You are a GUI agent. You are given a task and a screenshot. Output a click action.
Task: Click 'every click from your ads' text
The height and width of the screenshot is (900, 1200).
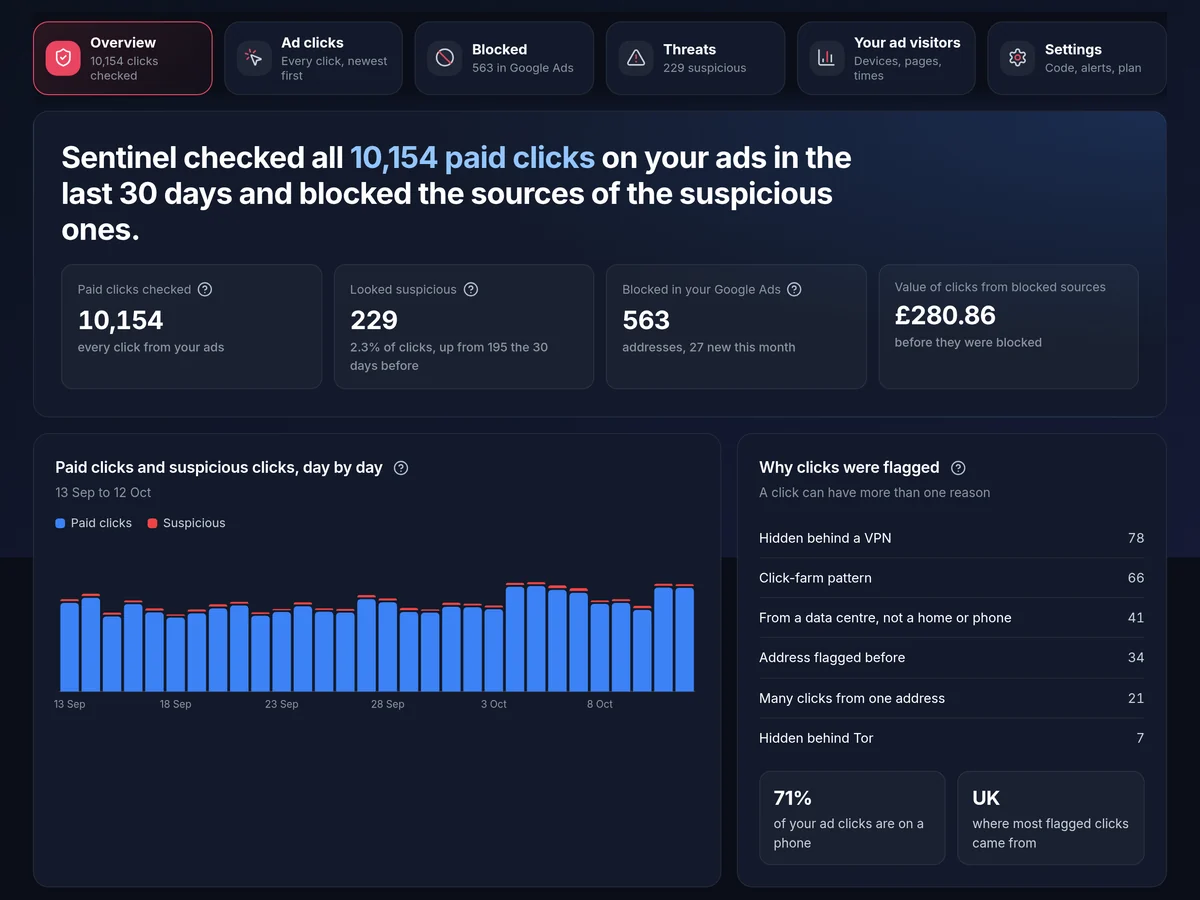[x=151, y=348]
